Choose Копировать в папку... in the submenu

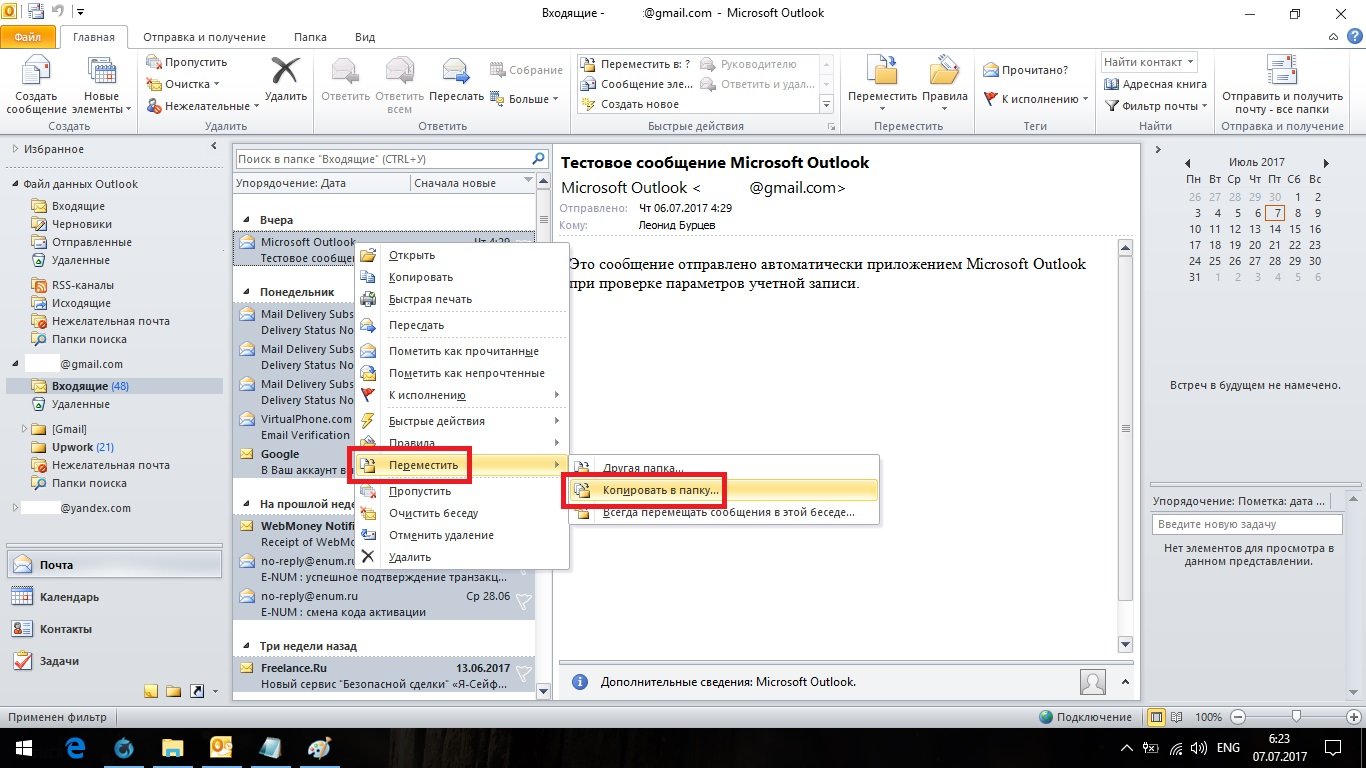pyautogui.click(x=723, y=490)
